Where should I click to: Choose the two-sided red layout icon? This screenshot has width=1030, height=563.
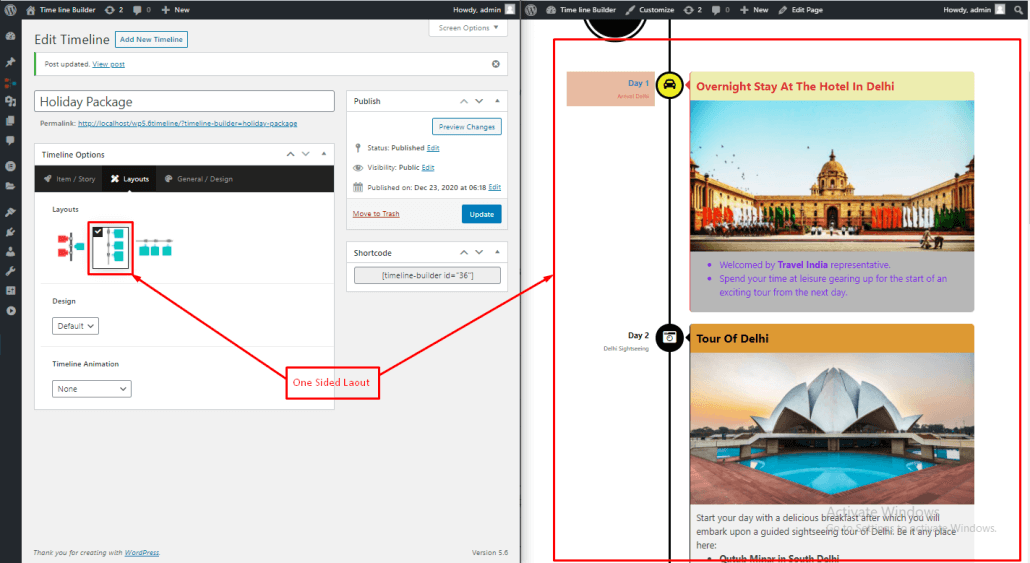click(x=71, y=246)
